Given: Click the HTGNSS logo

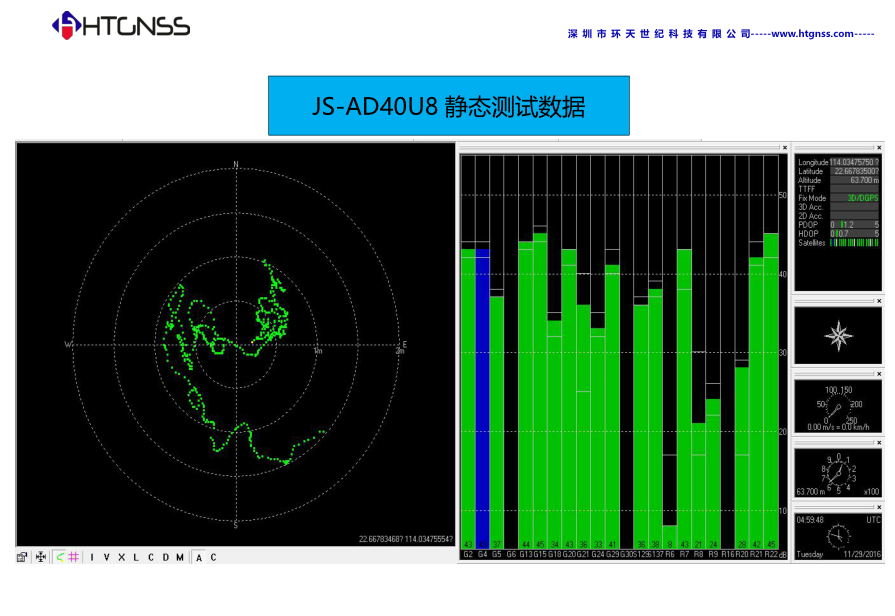Looking at the screenshot, I should pos(120,25).
